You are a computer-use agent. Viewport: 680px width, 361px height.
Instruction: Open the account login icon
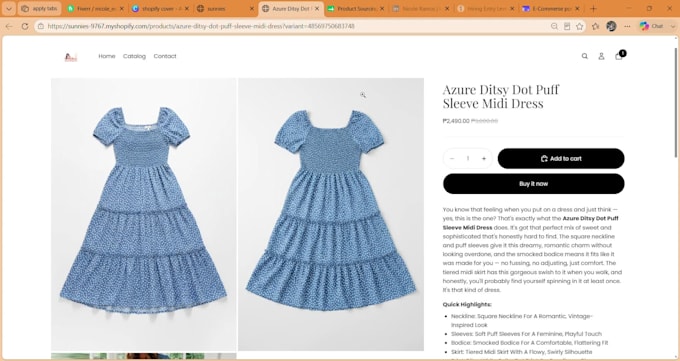(x=601, y=56)
